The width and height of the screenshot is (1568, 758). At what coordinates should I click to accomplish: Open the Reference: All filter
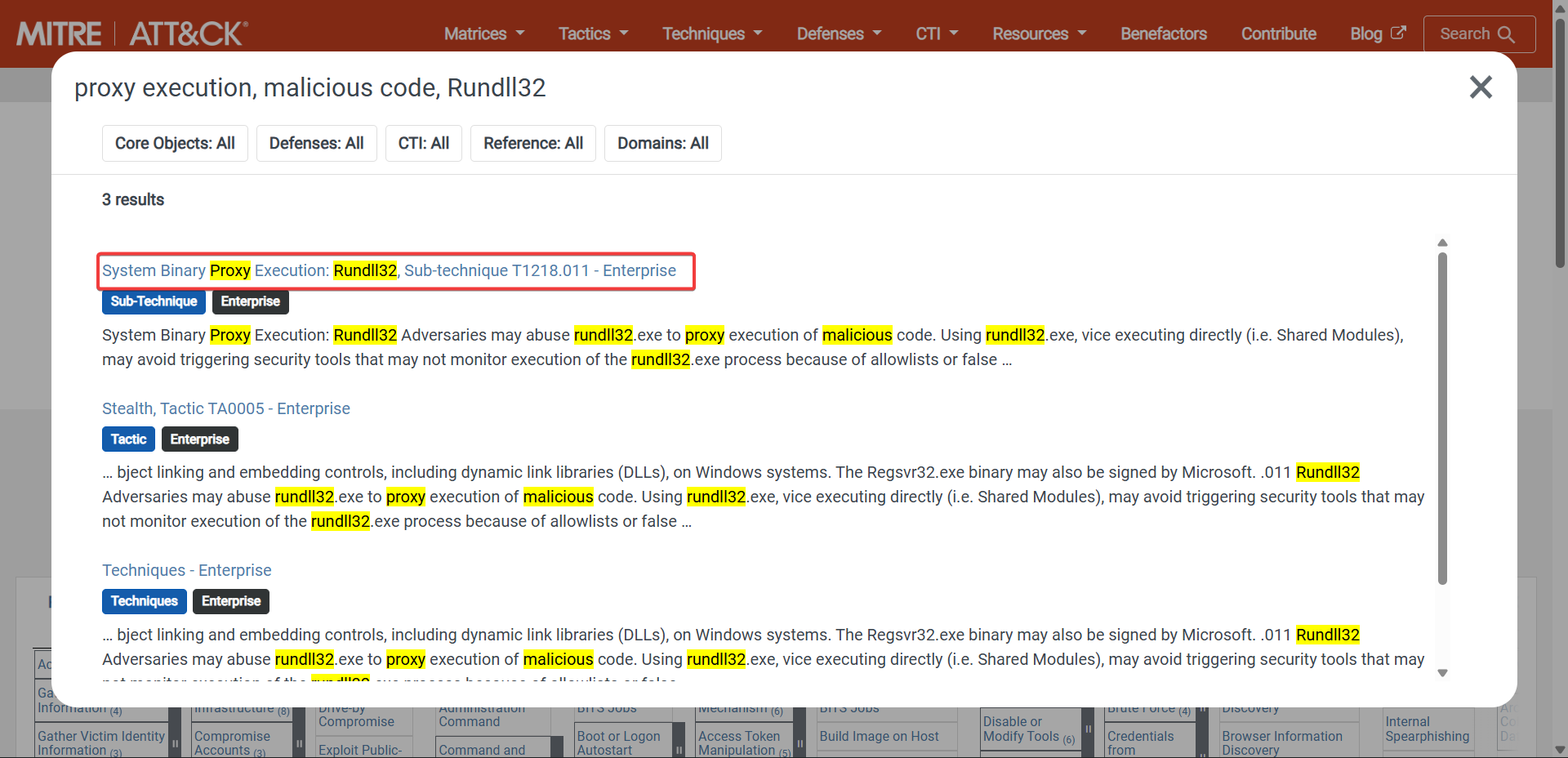click(x=533, y=144)
